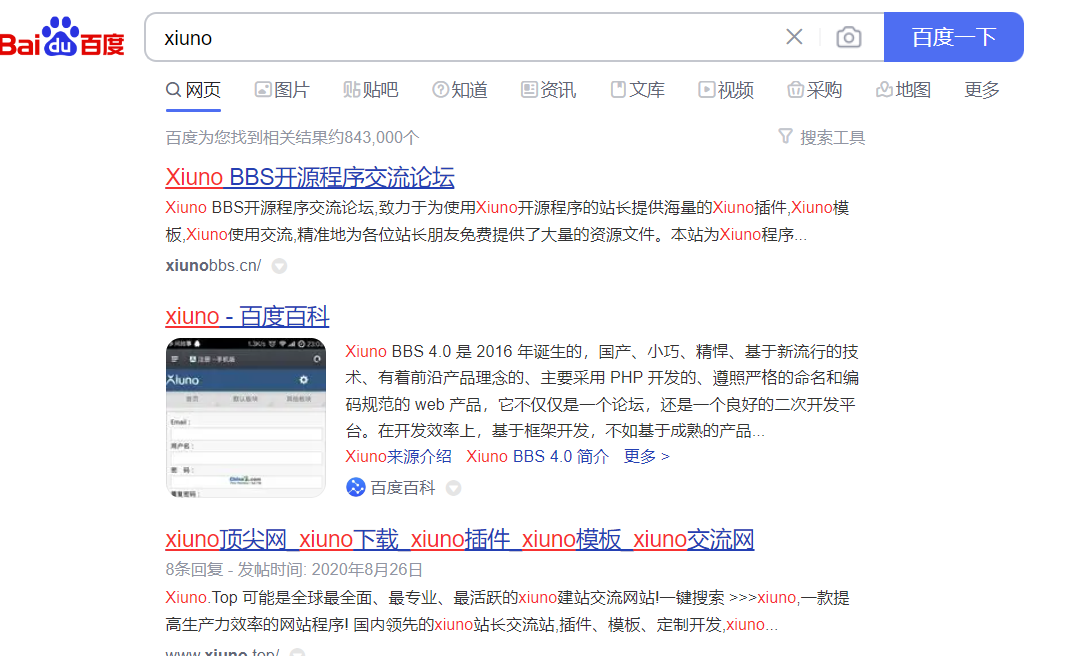Open the xiuno - 百度百科 result
The height and width of the screenshot is (656, 1065).
click(x=247, y=317)
